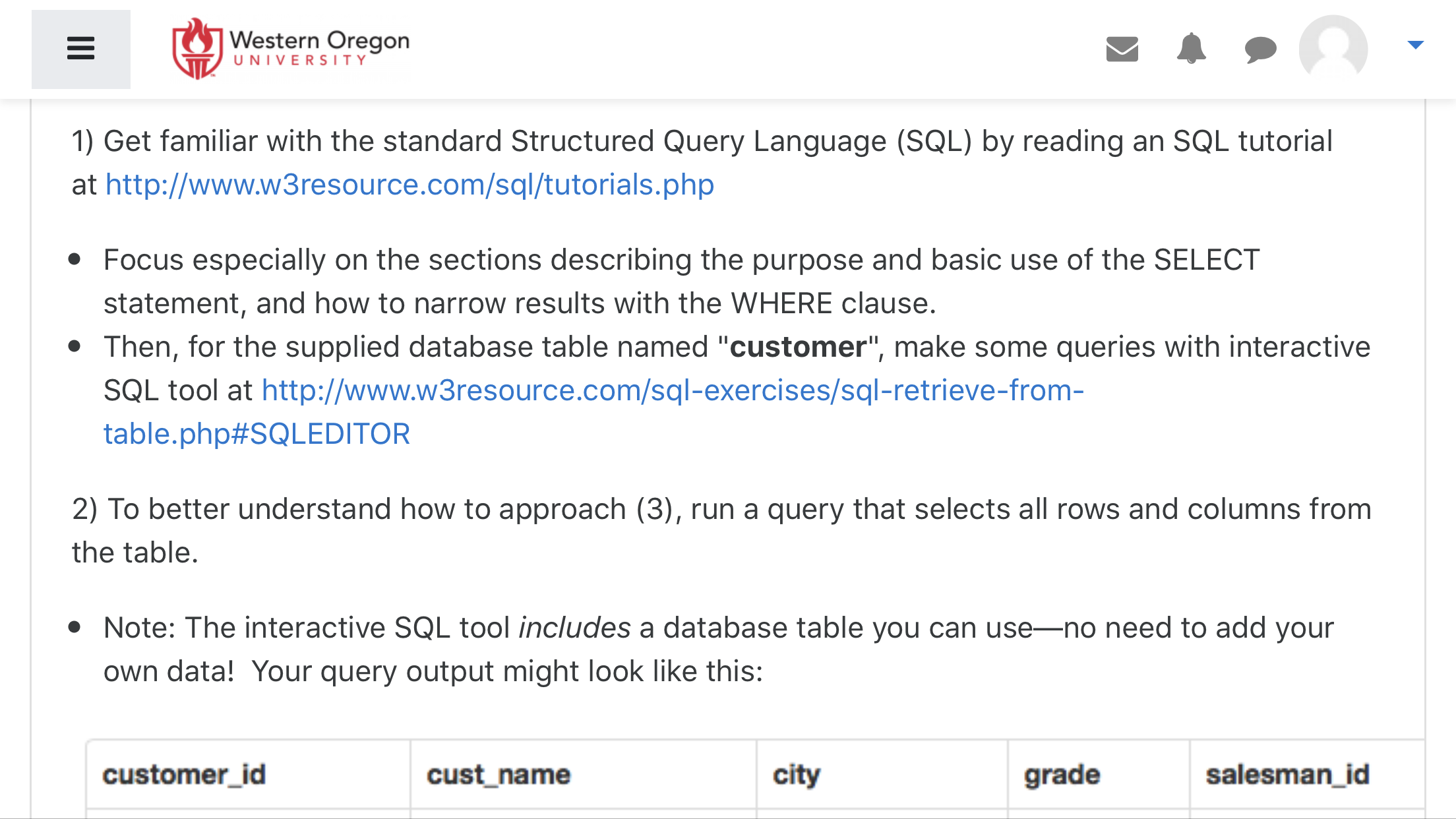Click the step 1 SQL tutorial paragraph

702,163
